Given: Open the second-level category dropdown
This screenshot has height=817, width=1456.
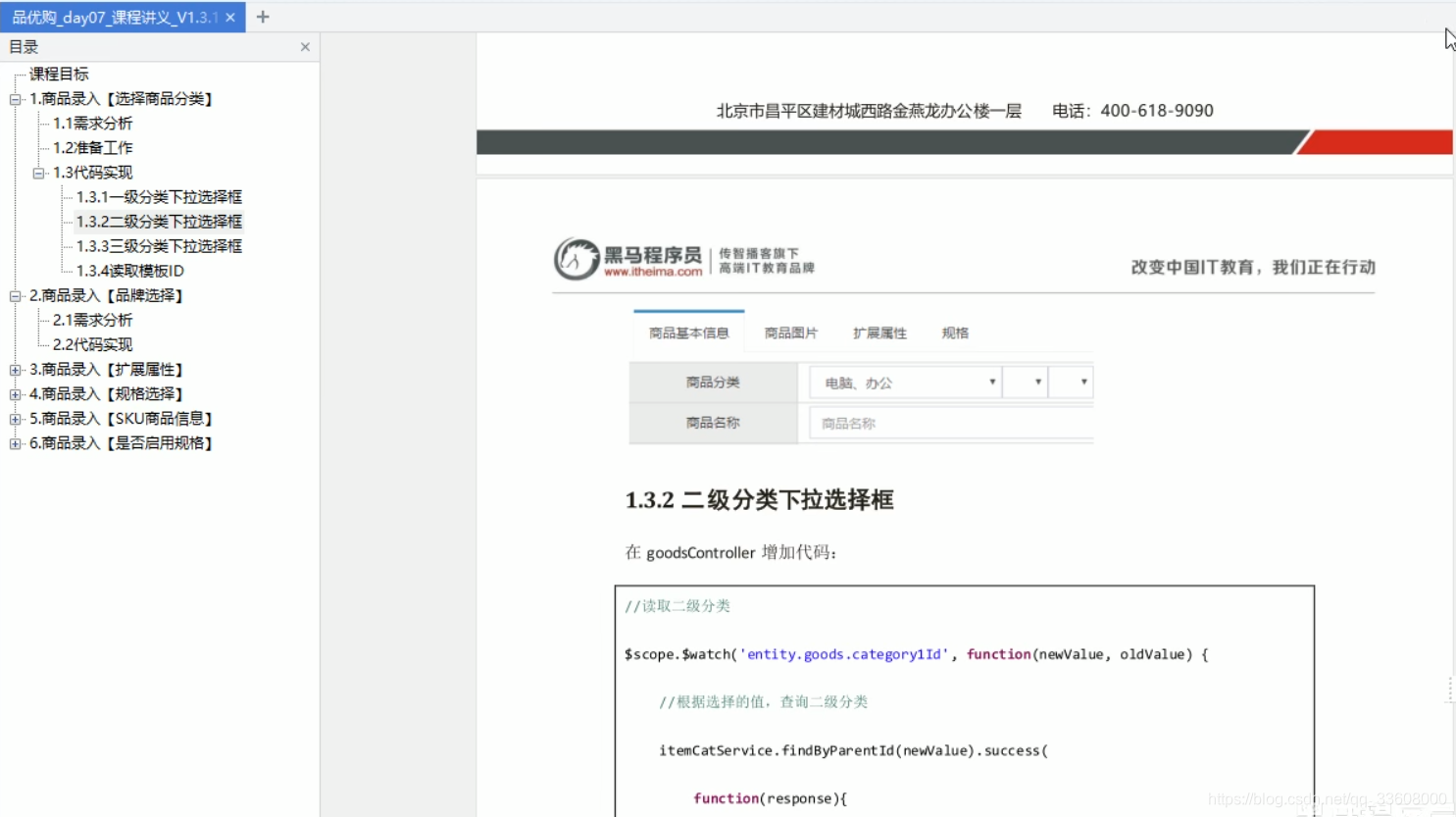Looking at the screenshot, I should click(x=1025, y=383).
